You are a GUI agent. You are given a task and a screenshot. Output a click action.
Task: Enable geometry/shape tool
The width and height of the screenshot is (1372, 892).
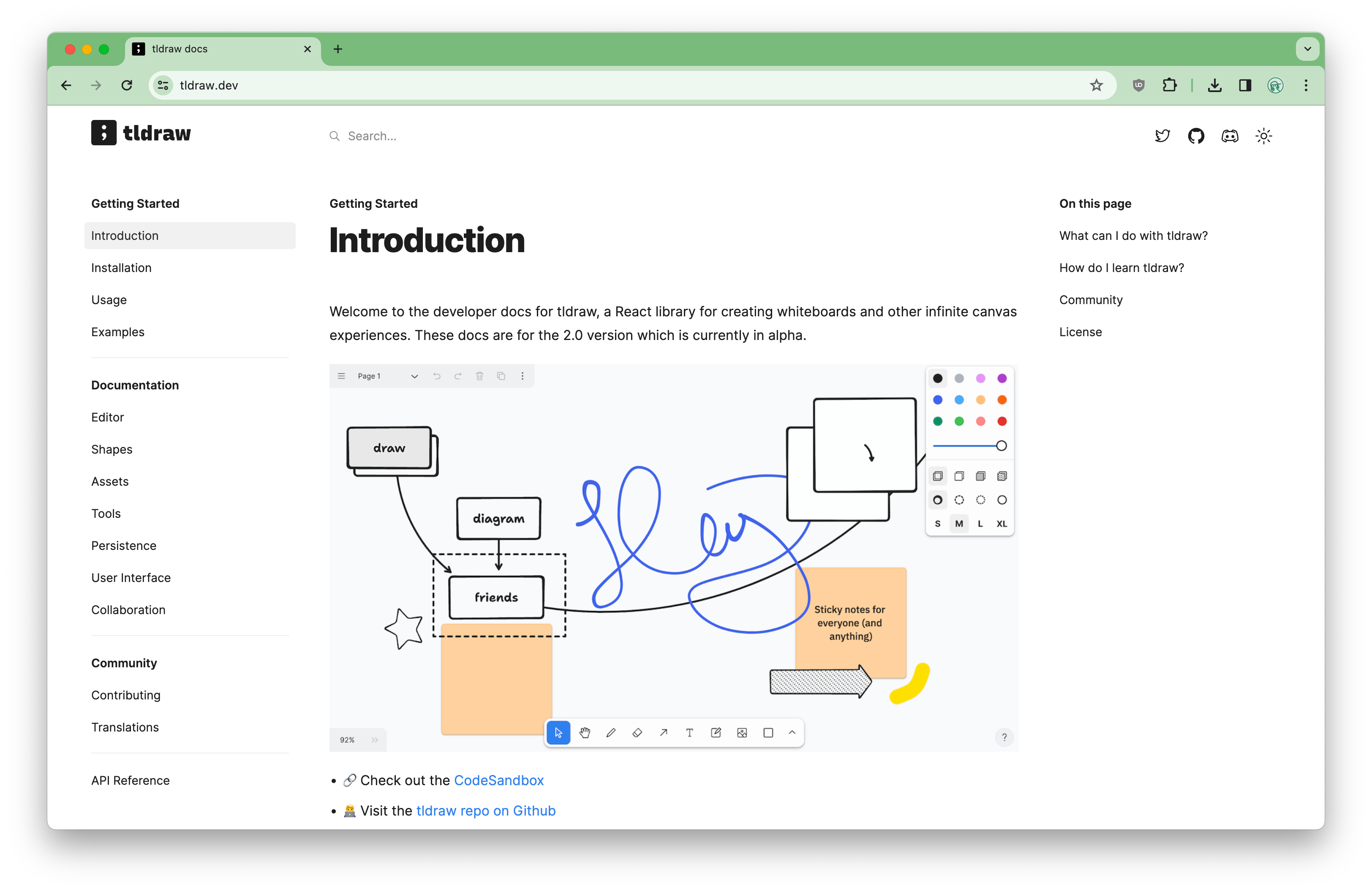click(768, 733)
